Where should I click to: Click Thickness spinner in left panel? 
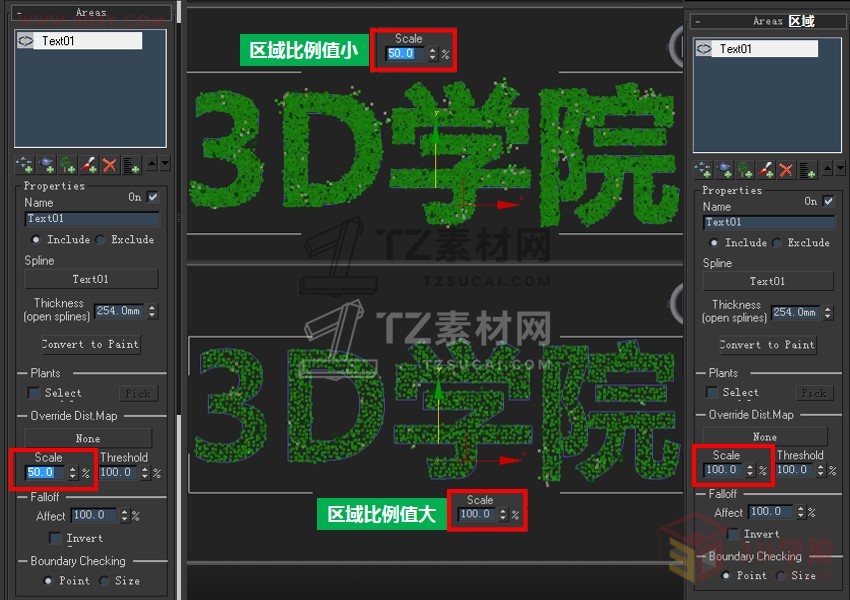click(152, 311)
